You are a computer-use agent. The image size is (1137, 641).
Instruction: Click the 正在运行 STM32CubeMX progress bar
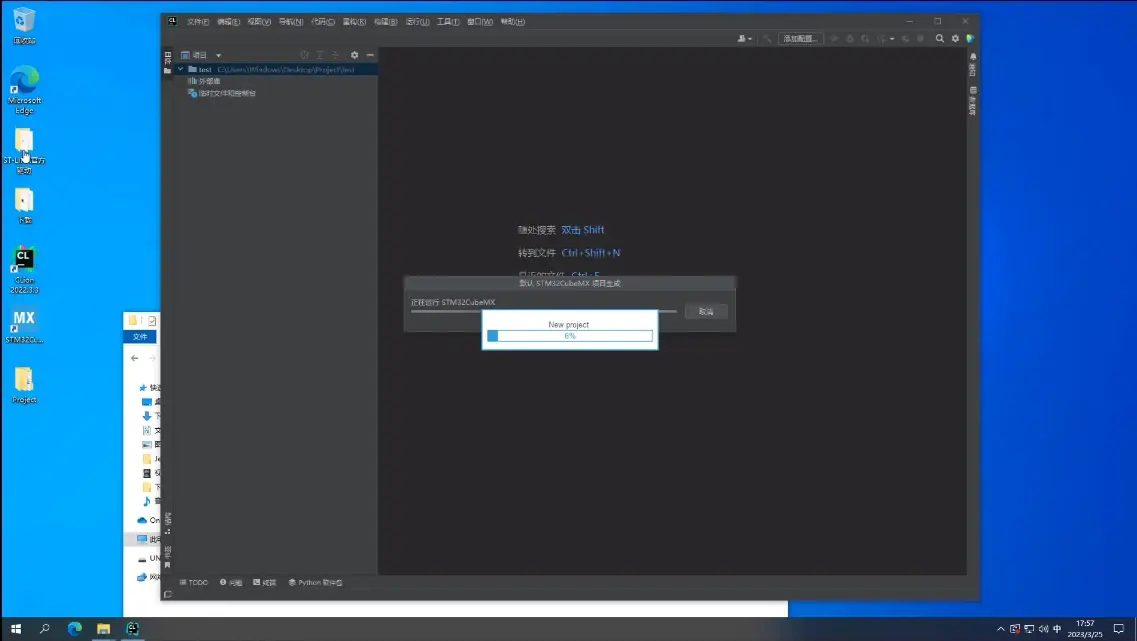click(x=544, y=311)
